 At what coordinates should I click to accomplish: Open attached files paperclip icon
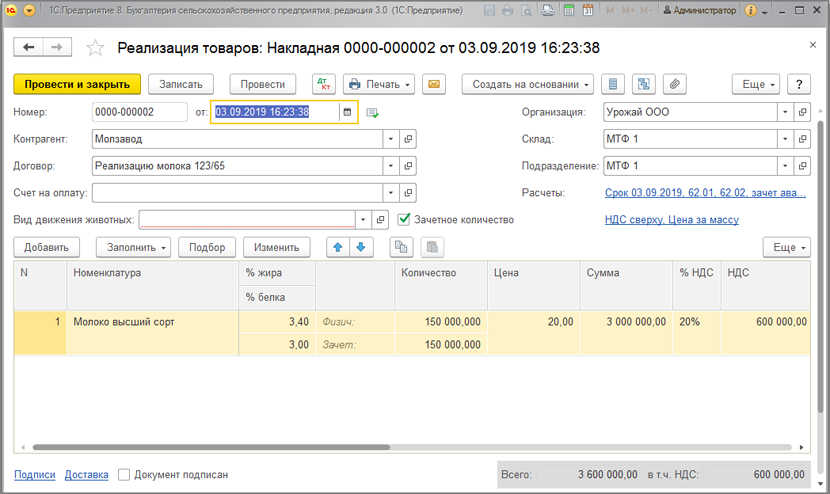[674, 84]
